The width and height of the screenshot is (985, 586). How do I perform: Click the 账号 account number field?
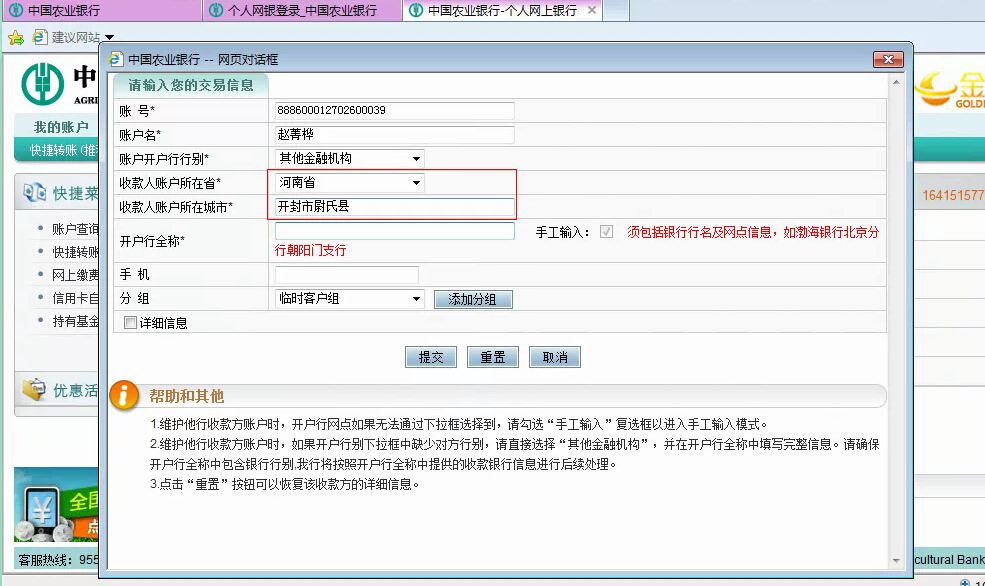coord(395,111)
